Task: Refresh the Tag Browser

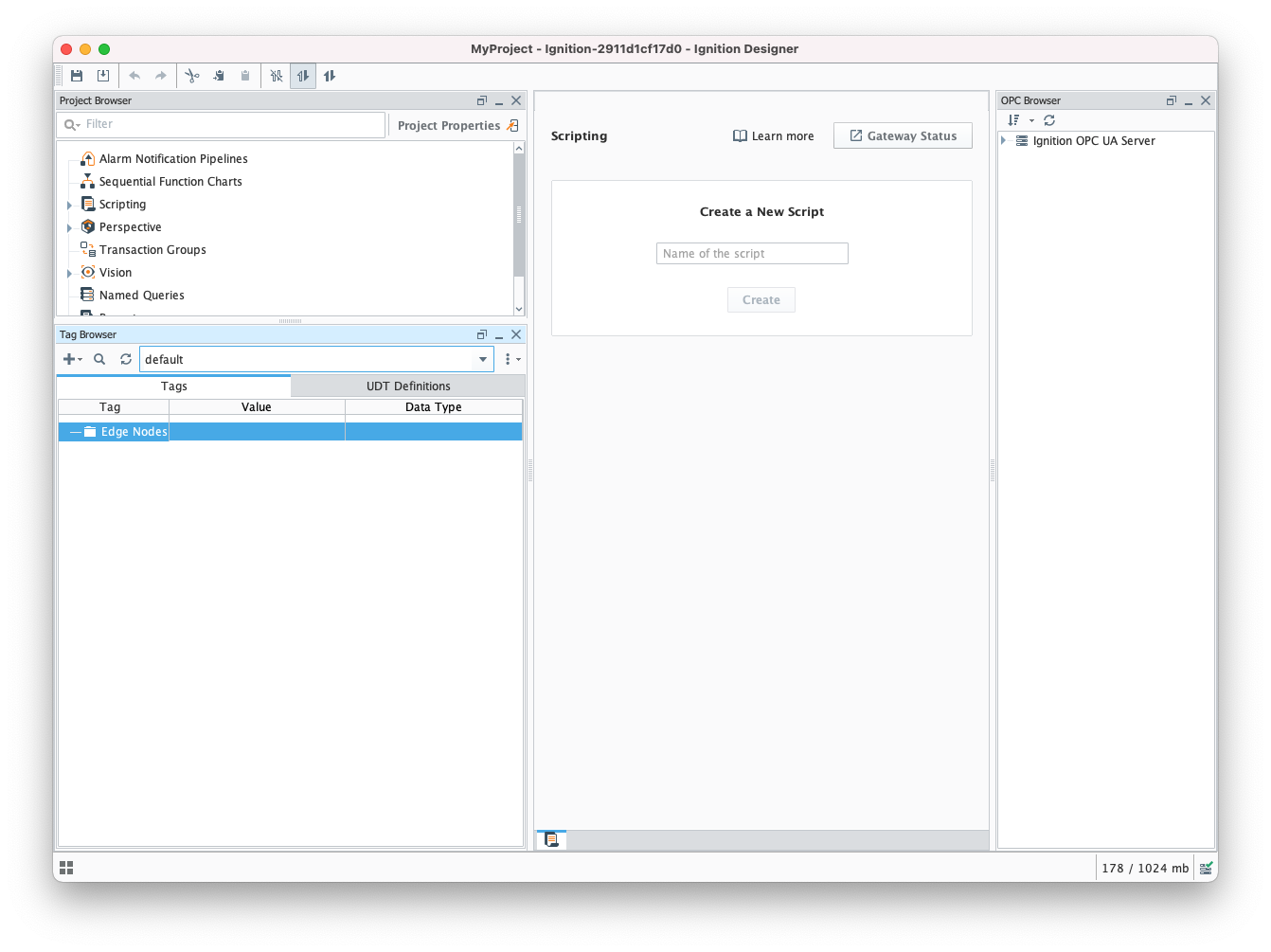Action: (x=126, y=359)
